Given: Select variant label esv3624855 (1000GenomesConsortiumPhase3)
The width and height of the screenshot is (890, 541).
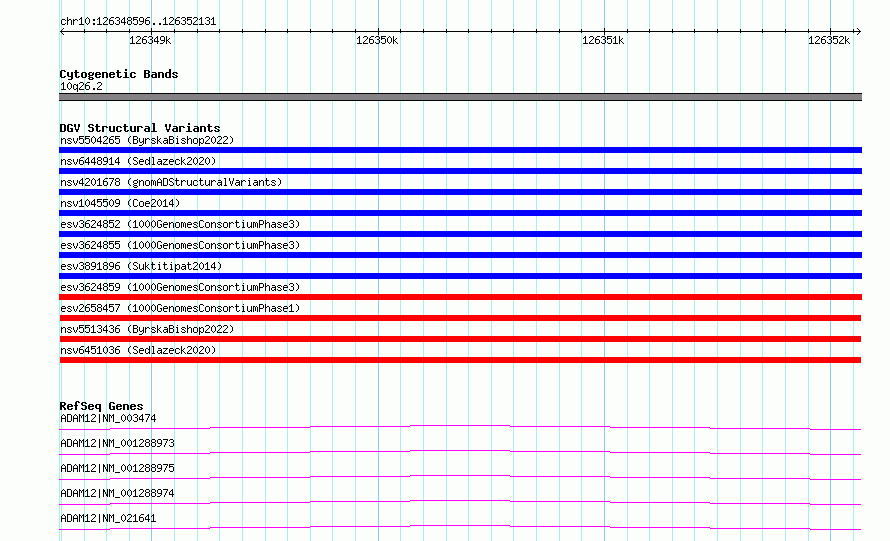Looking at the screenshot, I should click(x=180, y=245).
